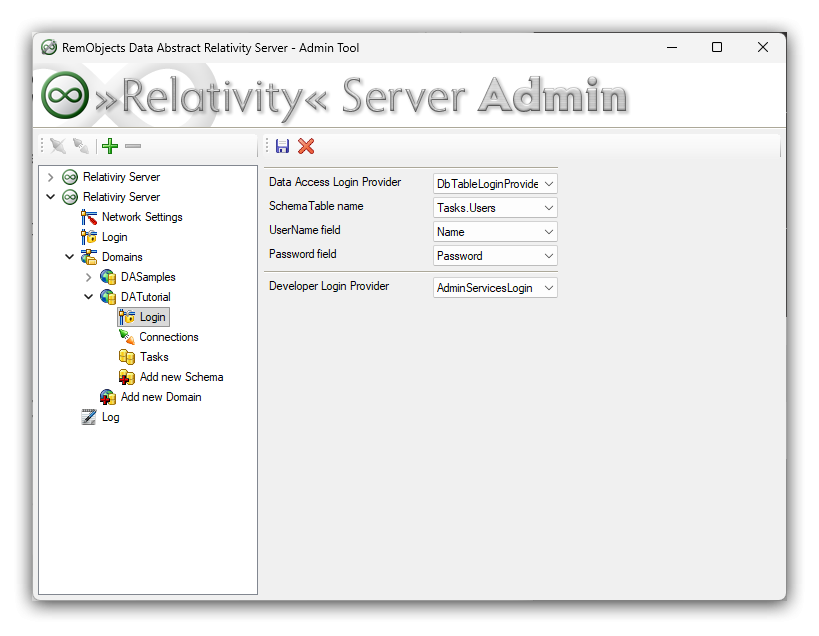Click the infinity icon of the collapsed Relativiry Server

click(x=70, y=177)
